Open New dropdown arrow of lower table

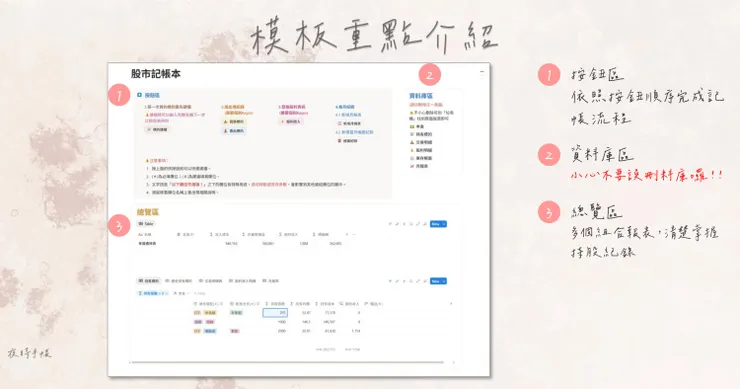(x=444, y=281)
